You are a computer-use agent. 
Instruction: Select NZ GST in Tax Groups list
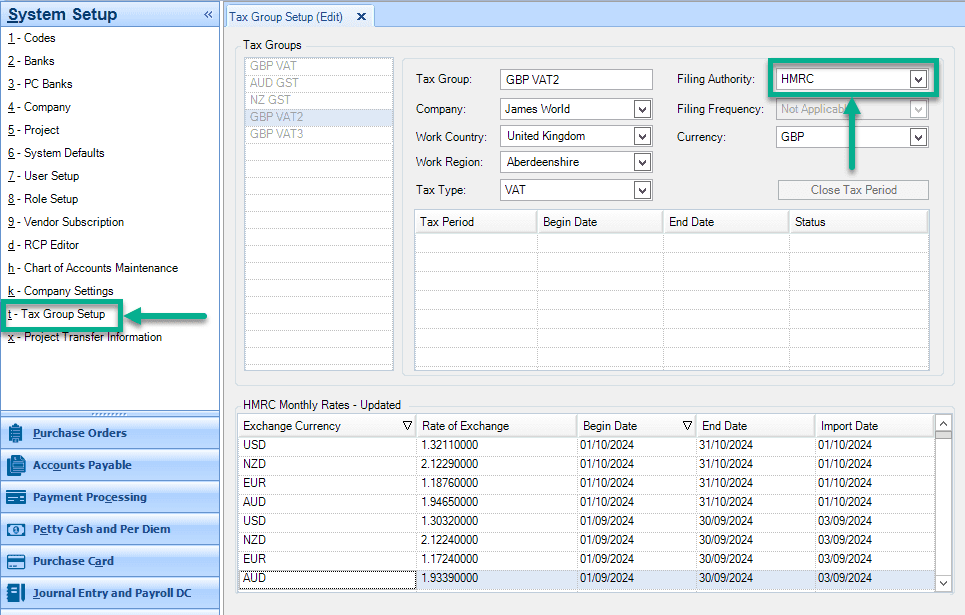point(319,100)
